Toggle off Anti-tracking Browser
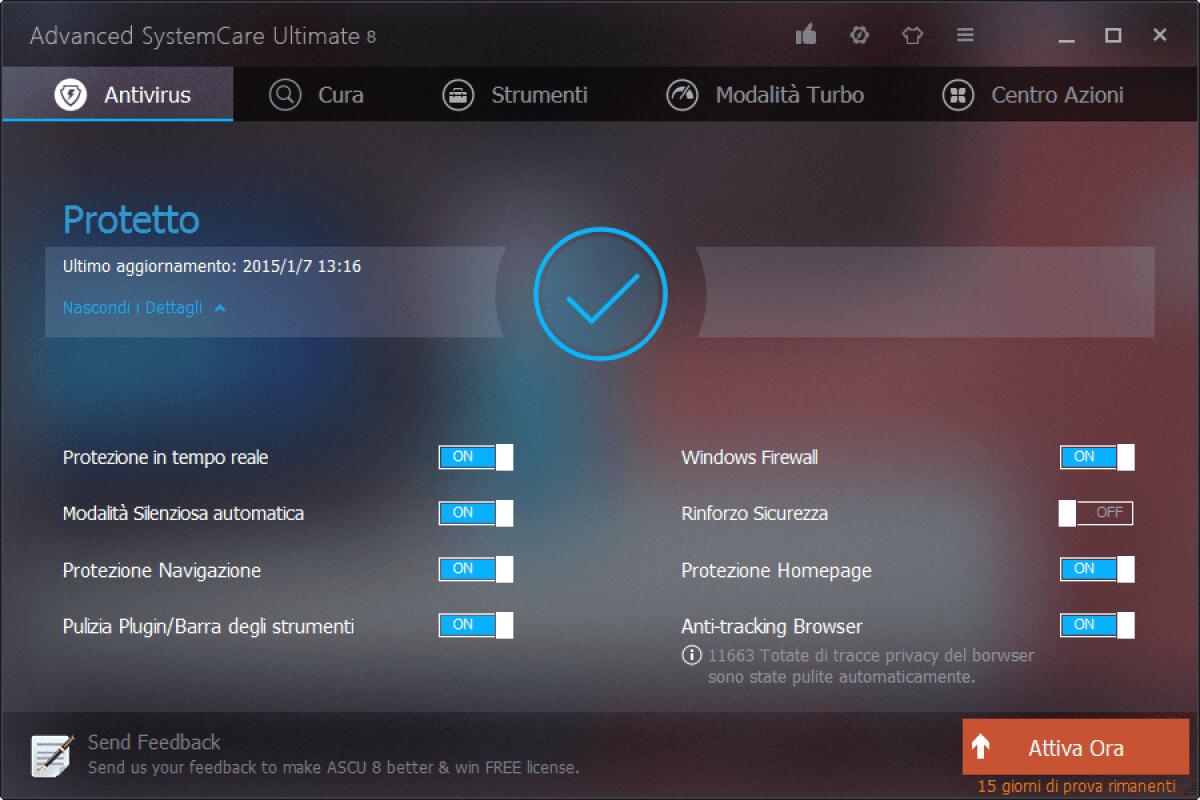The height and width of the screenshot is (800, 1200). point(1096,625)
